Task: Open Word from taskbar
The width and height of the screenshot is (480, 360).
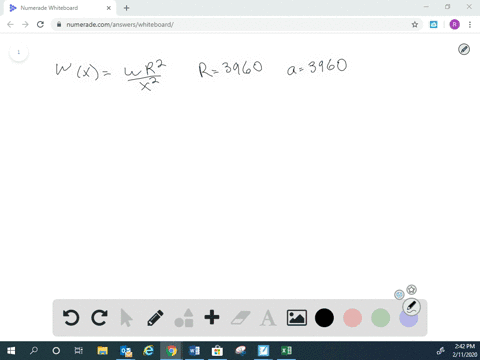Action: coord(194,351)
